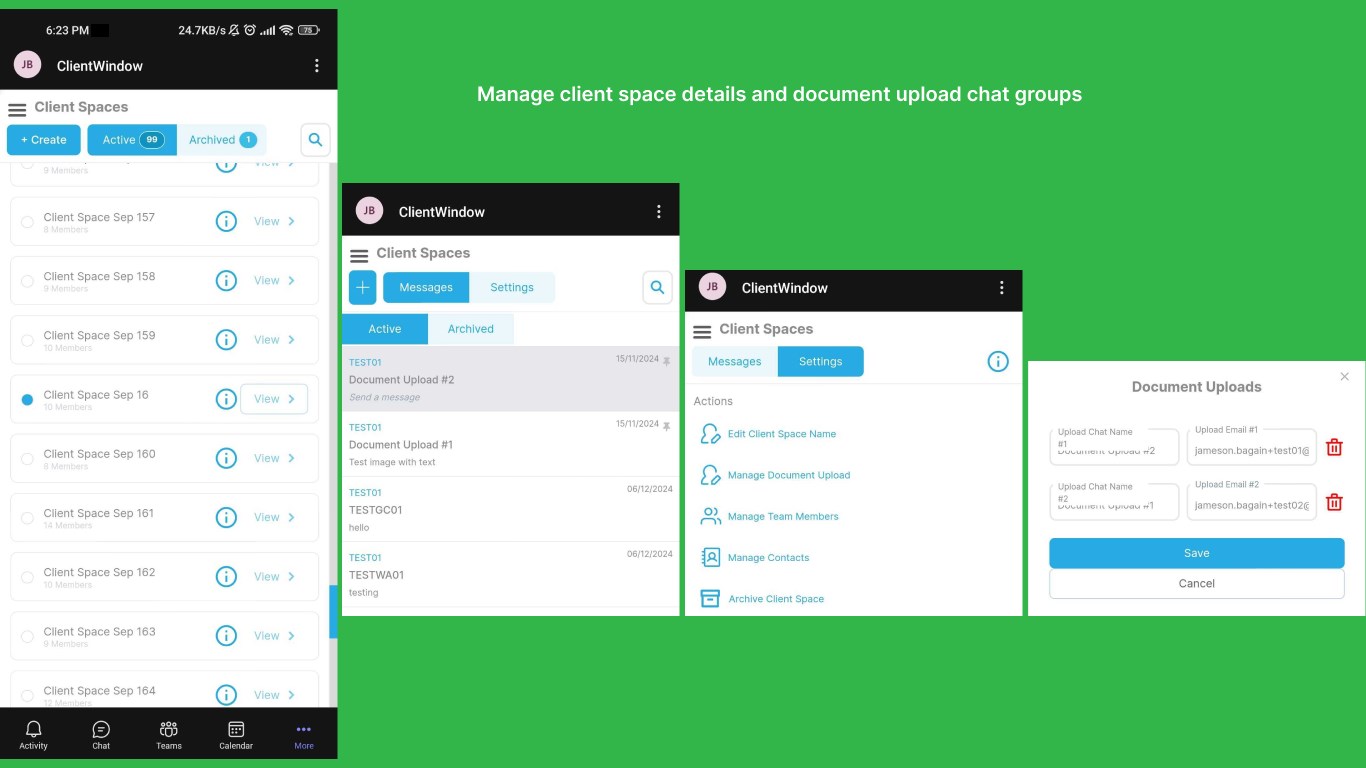Image resolution: width=1366 pixels, height=768 pixels.
Task: Open three-dot menu in Settings panel header
Action: click(1001, 288)
